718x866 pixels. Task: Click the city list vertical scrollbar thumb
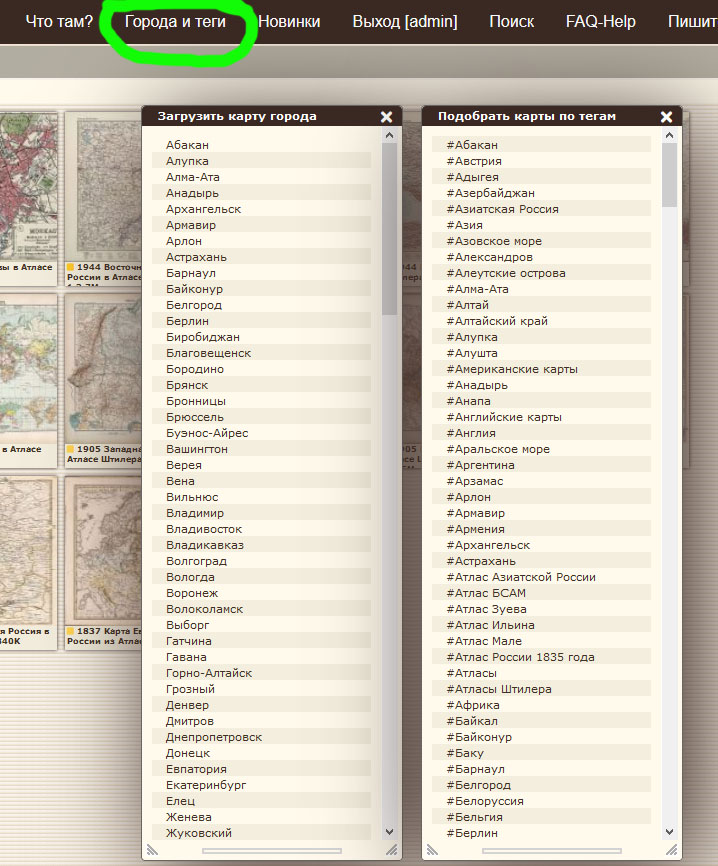[390, 230]
